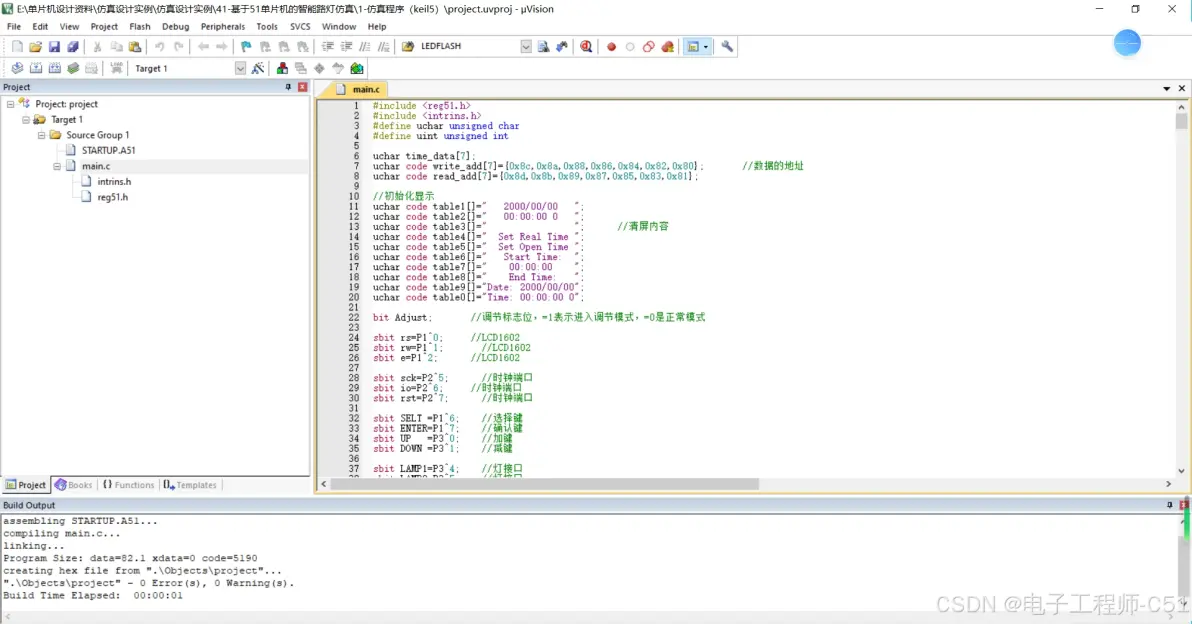This screenshot has width=1192, height=624.
Task: Expand the LEDFLASH find dropdown
Action: 526,47
